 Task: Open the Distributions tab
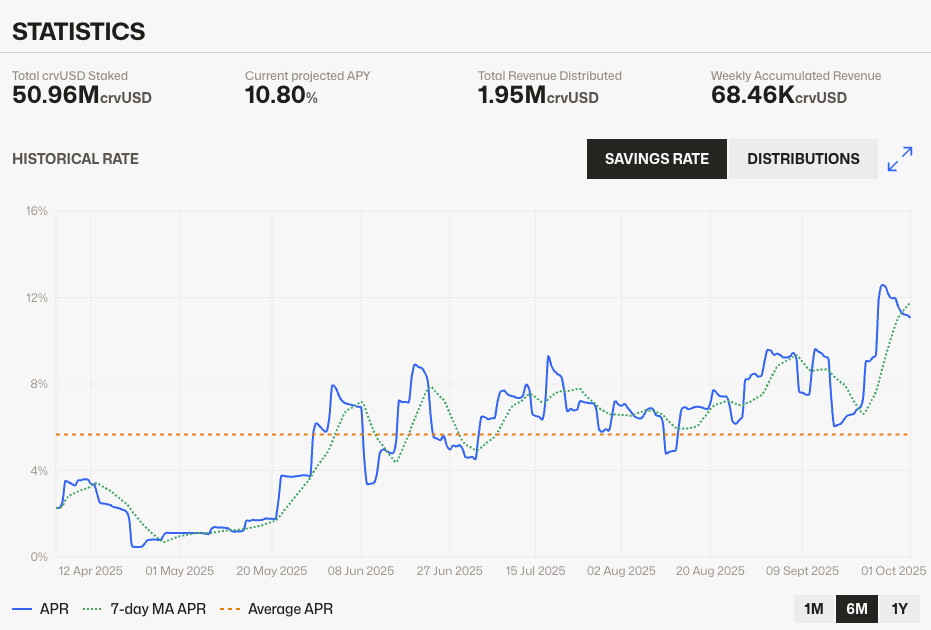tap(803, 159)
